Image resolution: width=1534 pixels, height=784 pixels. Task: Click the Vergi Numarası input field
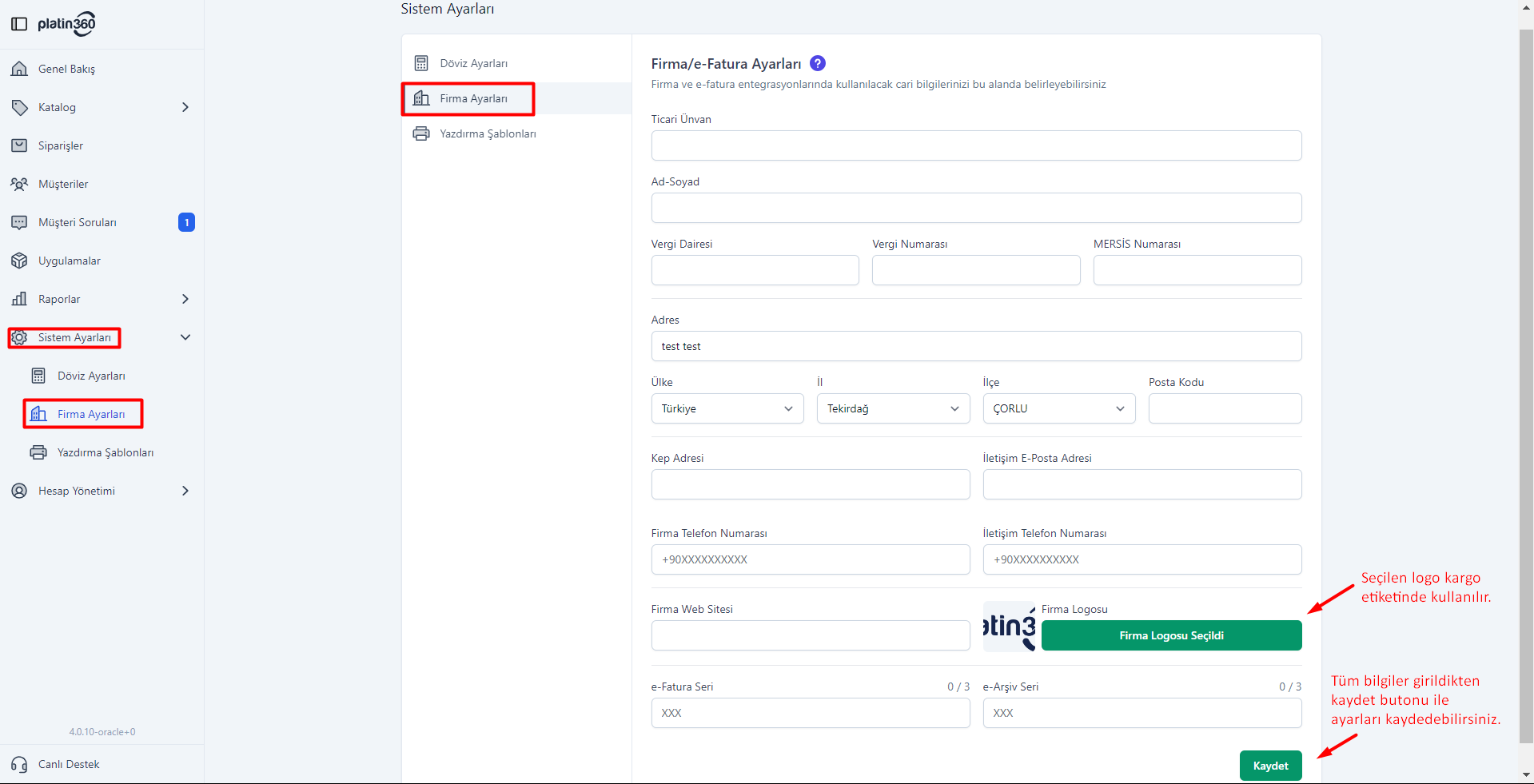pyautogui.click(x=976, y=270)
